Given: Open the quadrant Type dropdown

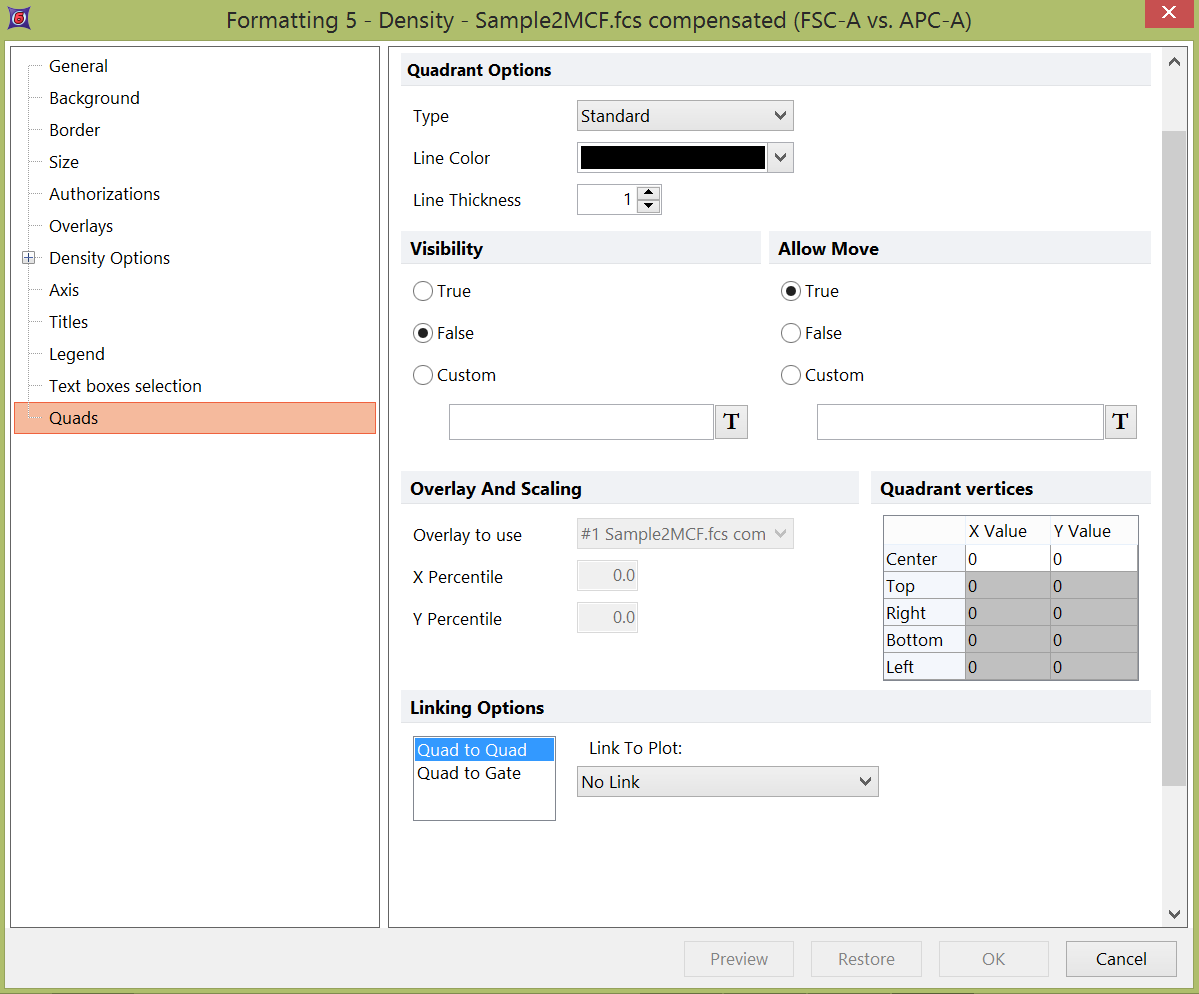Looking at the screenshot, I should [685, 116].
